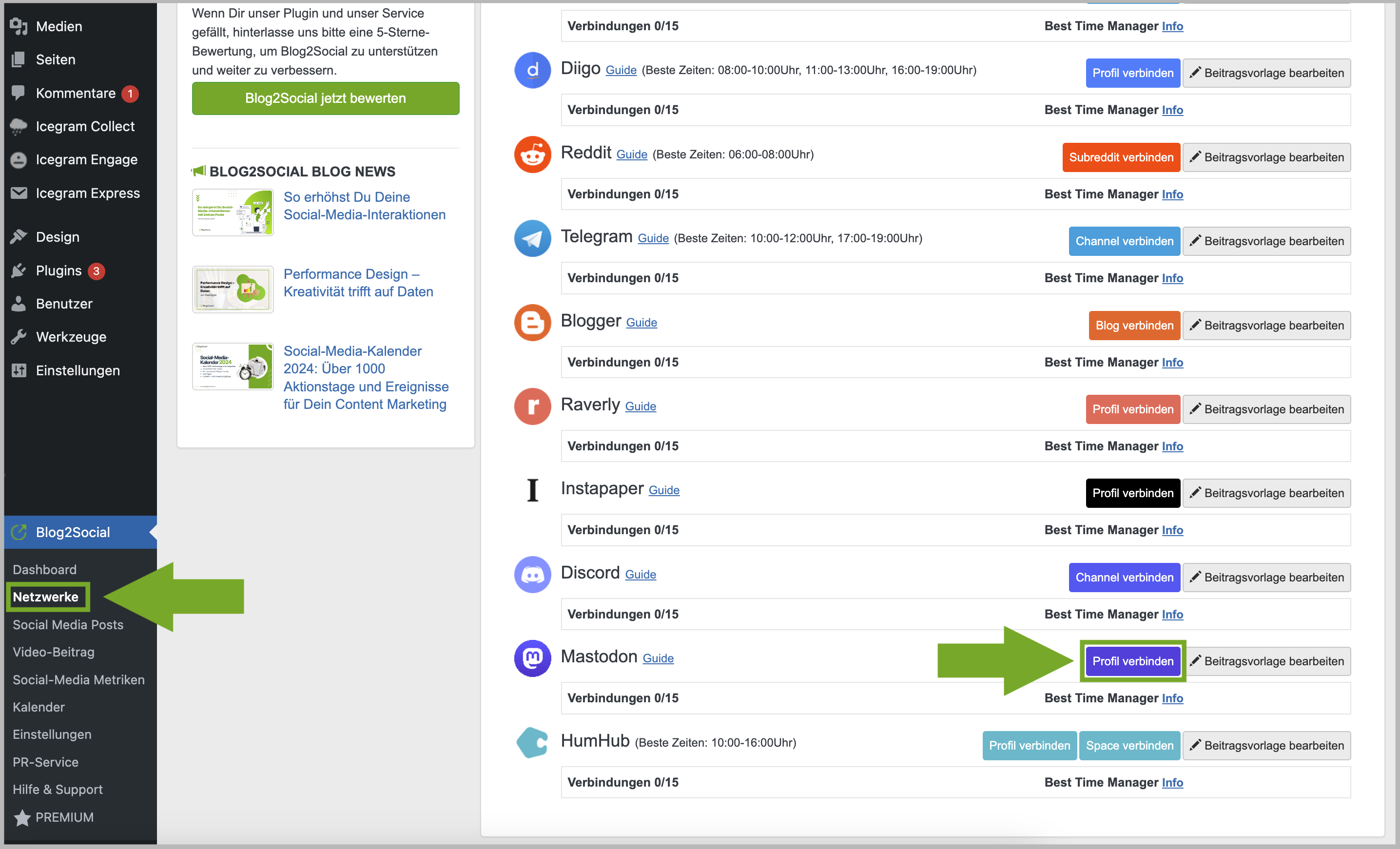The width and height of the screenshot is (1400, 849).
Task: Click the Blogger logo icon
Action: pos(532,323)
